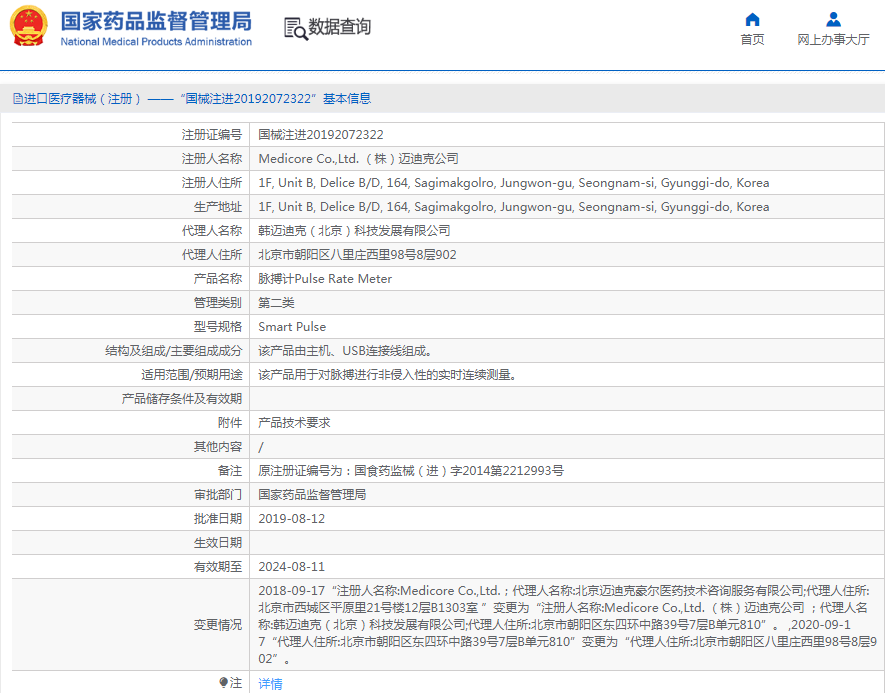Click the 首页 house icon
Image resolution: width=885 pixels, height=693 pixels.
tap(752, 19)
